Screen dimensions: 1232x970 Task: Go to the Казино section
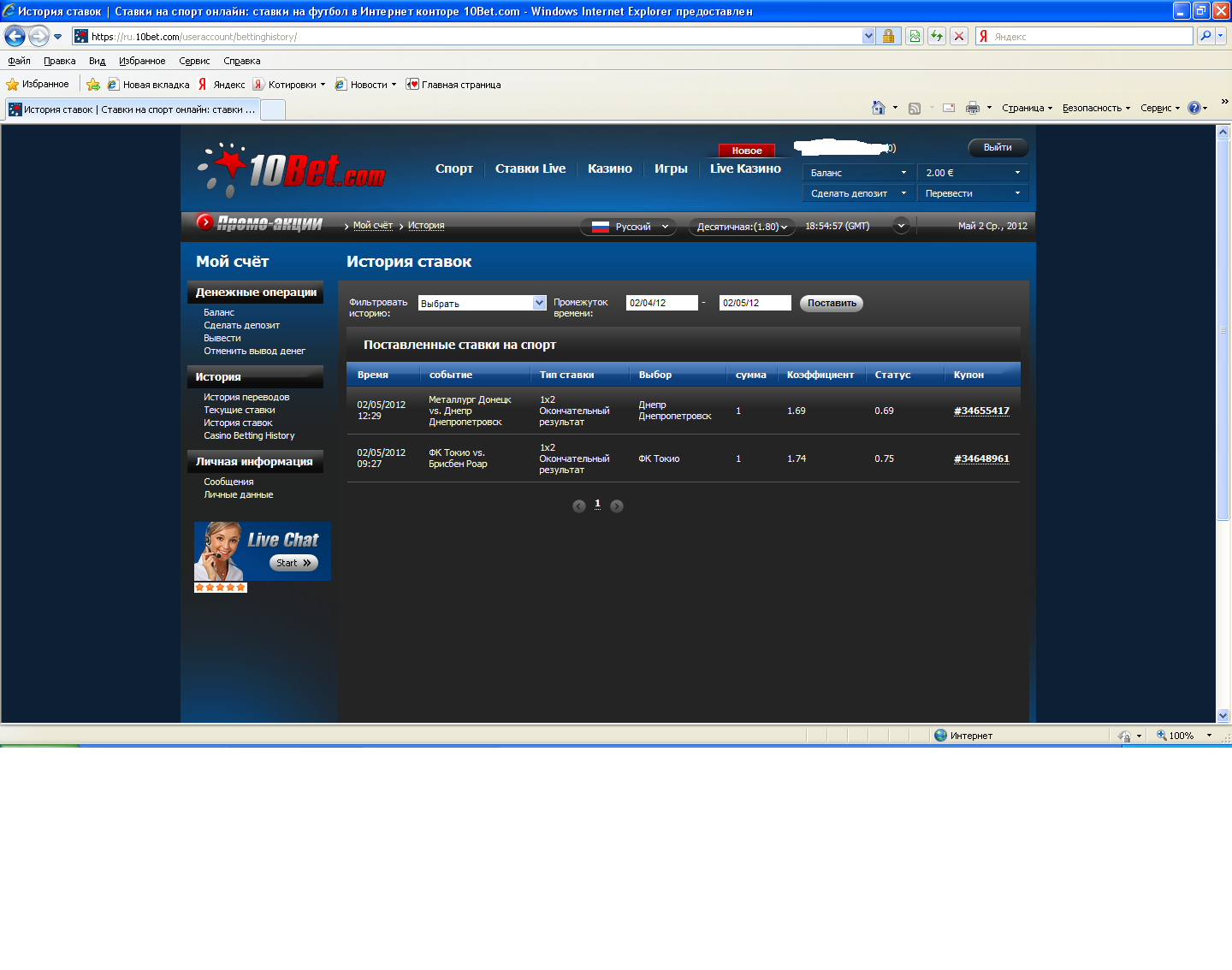(x=610, y=169)
